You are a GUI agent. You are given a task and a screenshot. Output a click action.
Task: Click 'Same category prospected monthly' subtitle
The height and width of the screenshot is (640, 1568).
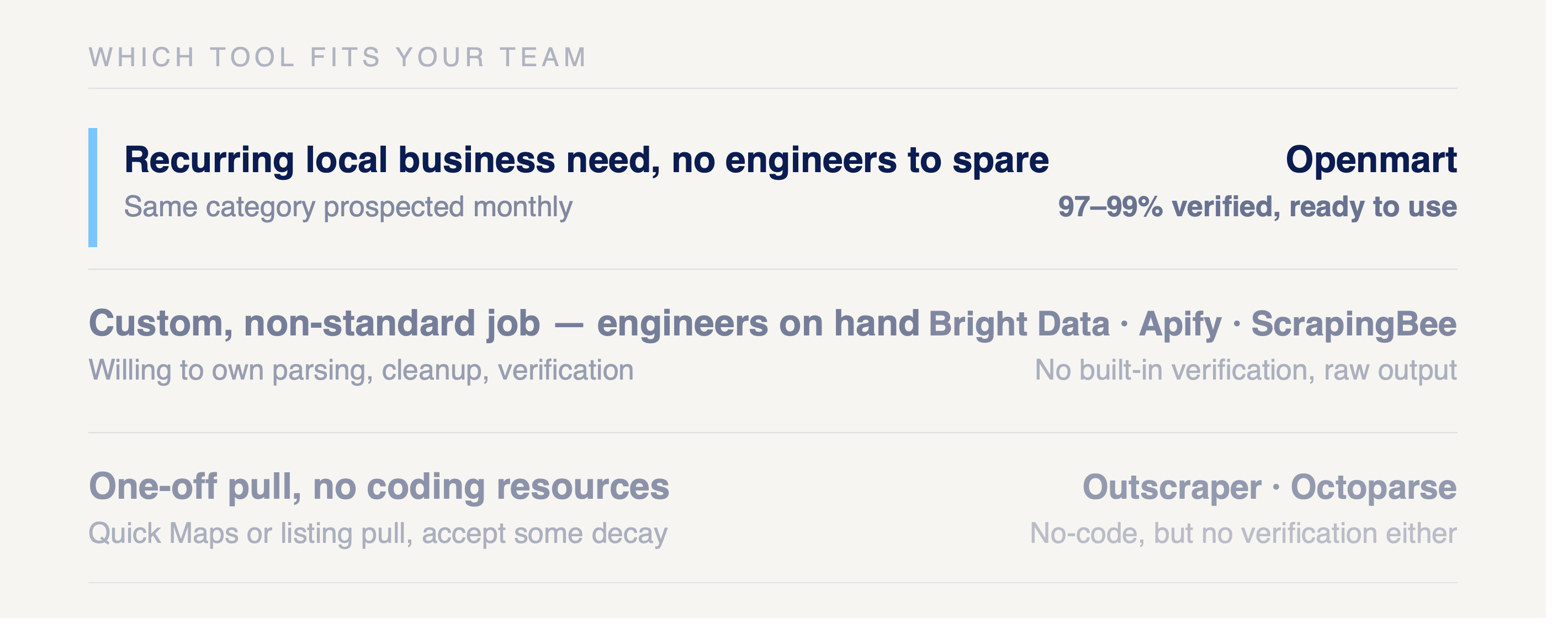click(348, 207)
